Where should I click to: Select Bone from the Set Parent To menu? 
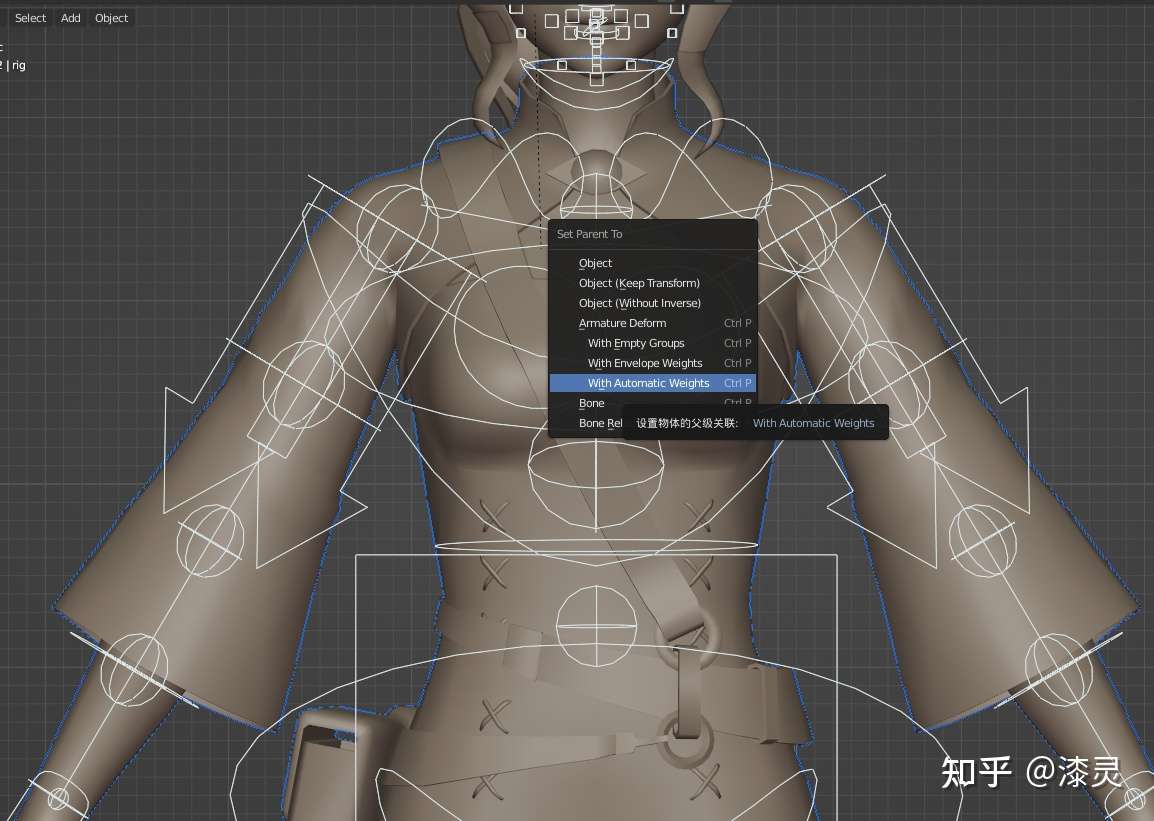point(591,403)
